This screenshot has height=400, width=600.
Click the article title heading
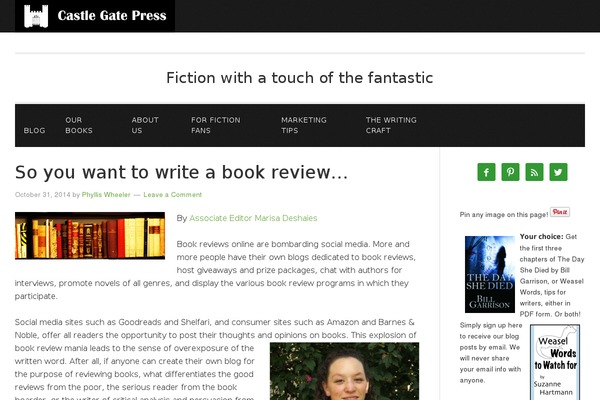(181, 172)
